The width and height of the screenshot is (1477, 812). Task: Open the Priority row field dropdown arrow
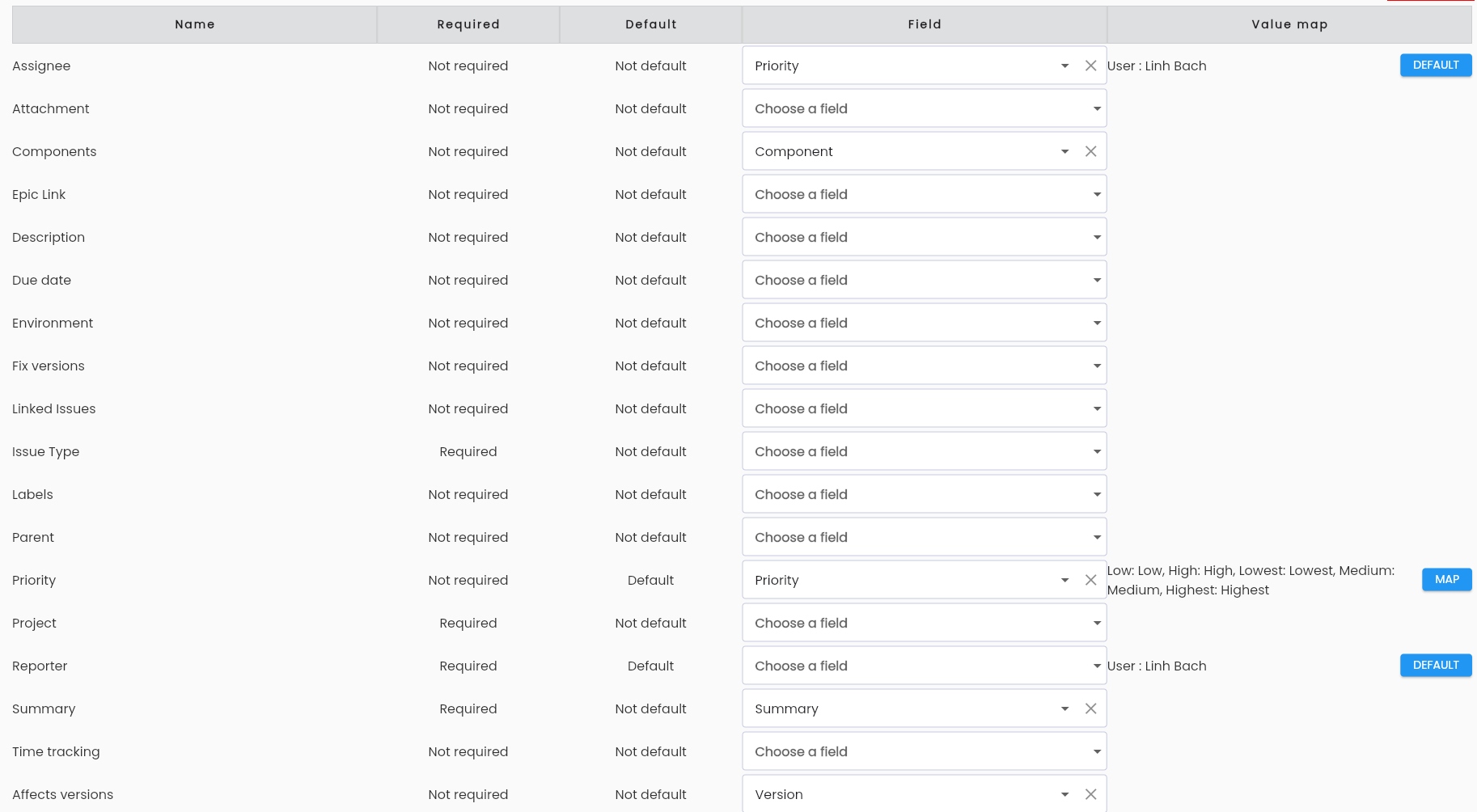tap(1064, 580)
